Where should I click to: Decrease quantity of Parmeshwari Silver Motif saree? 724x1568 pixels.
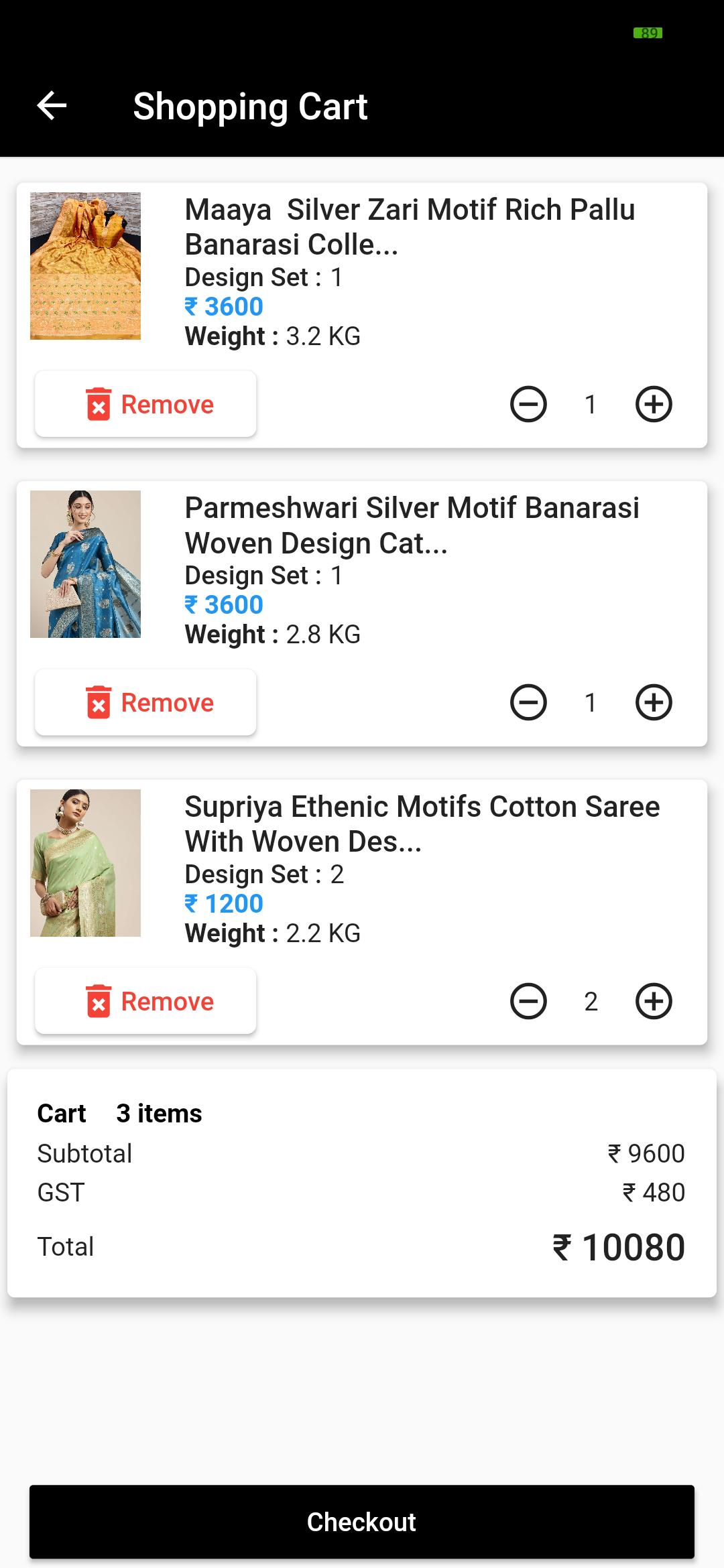click(528, 702)
